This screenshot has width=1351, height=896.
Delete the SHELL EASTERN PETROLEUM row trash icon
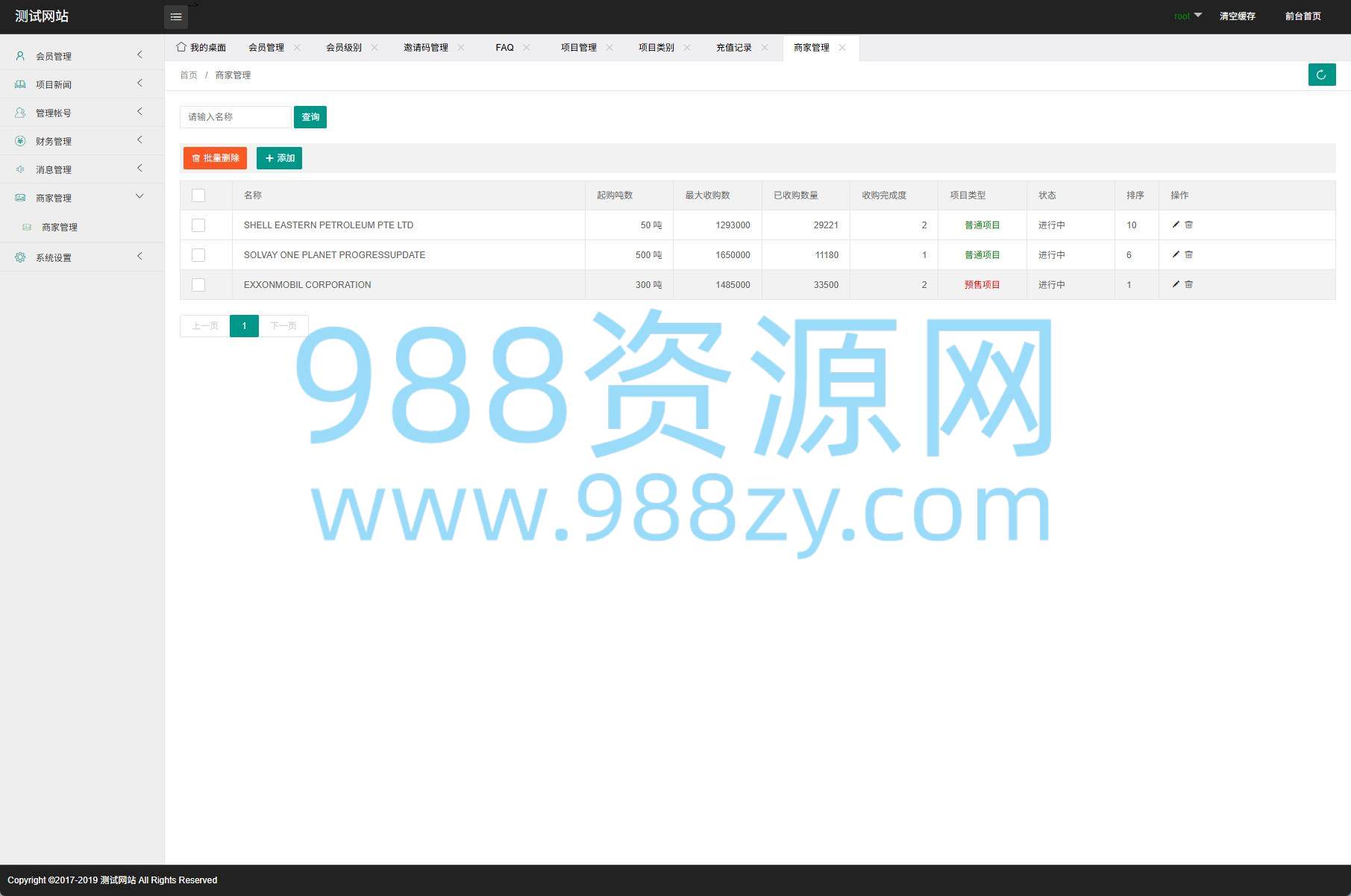pos(1189,225)
